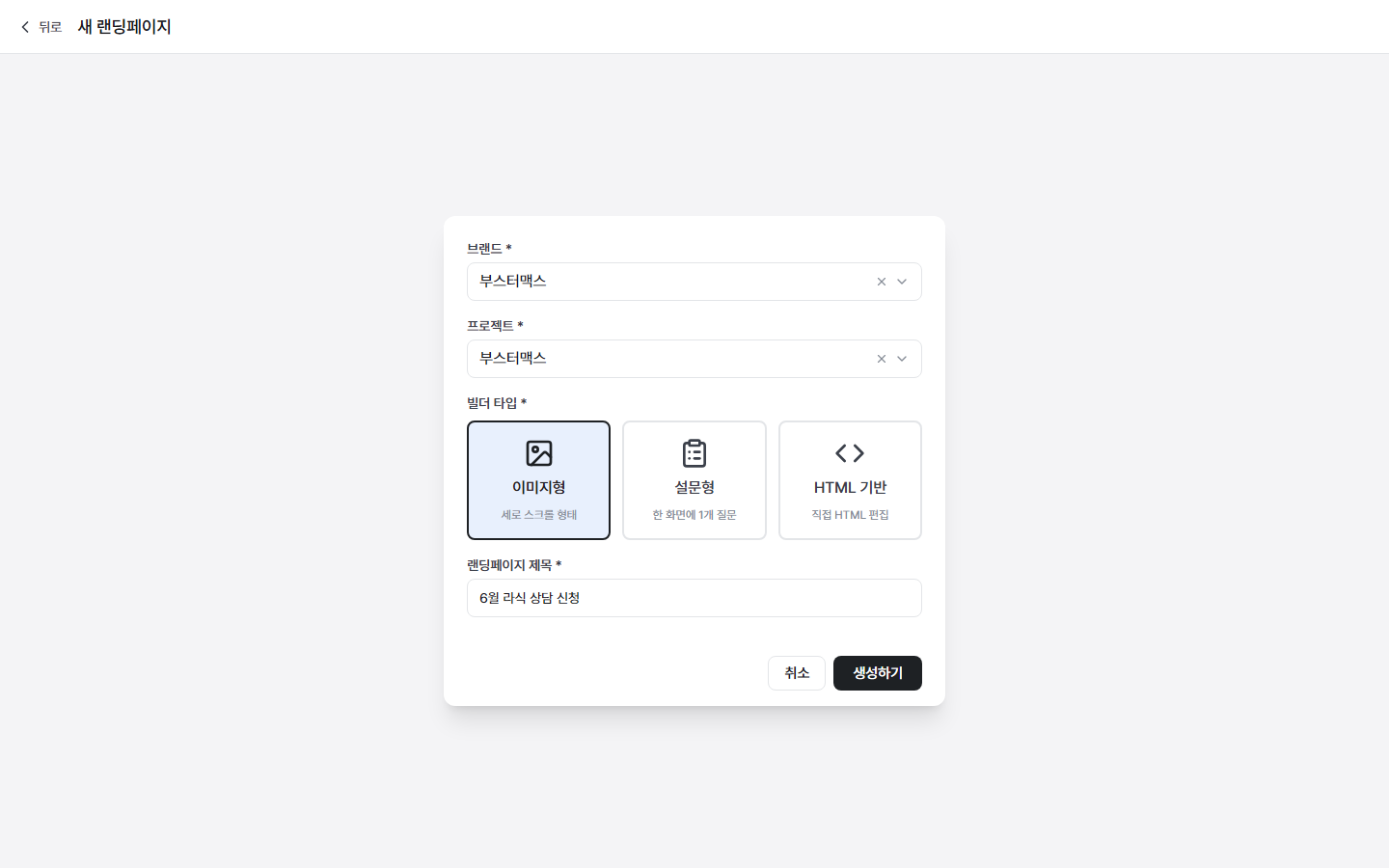The image size is (1389, 868).
Task: Open the 브랜드 combo box field
Action: 694,282
